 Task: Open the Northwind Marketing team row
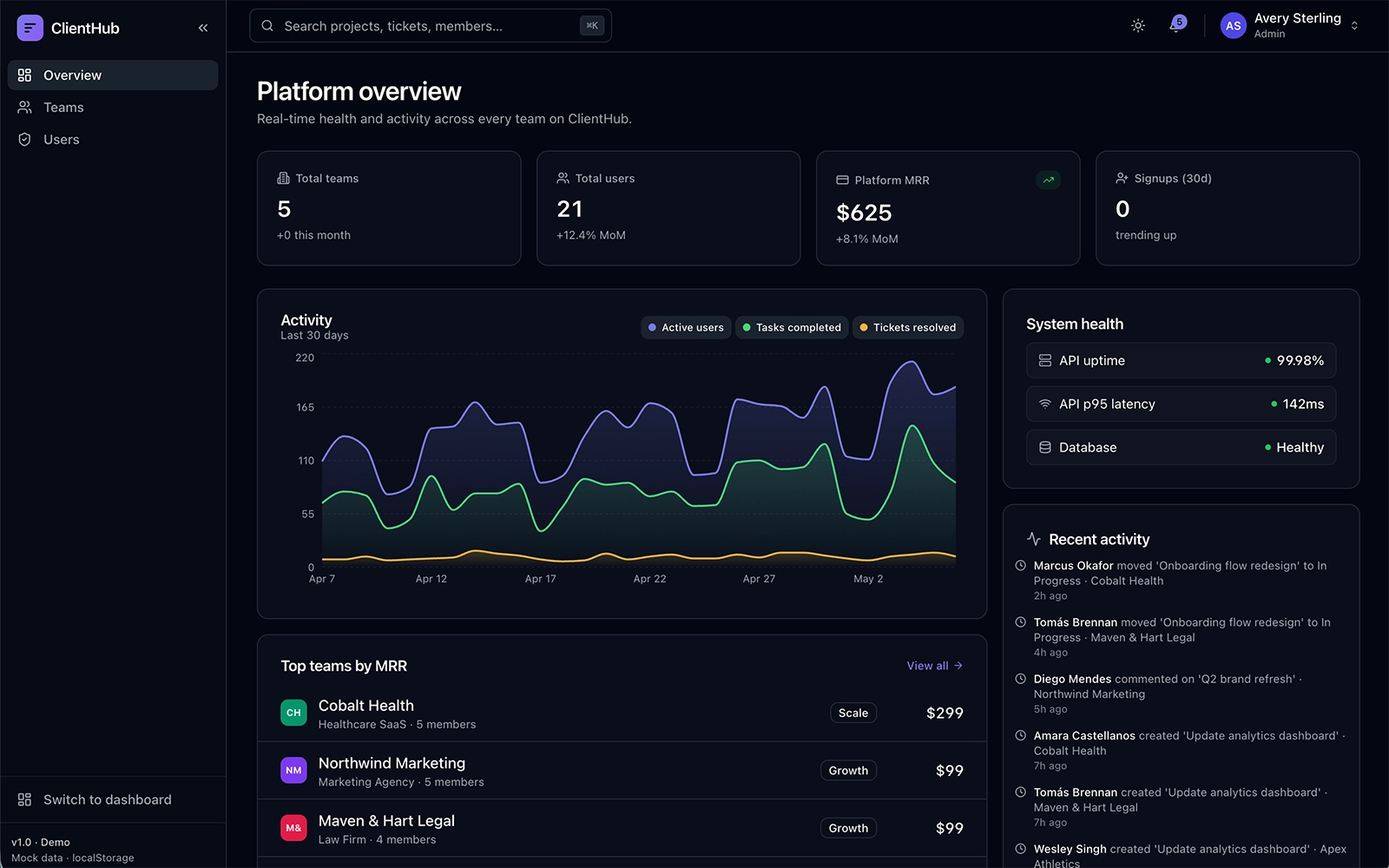tap(622, 771)
